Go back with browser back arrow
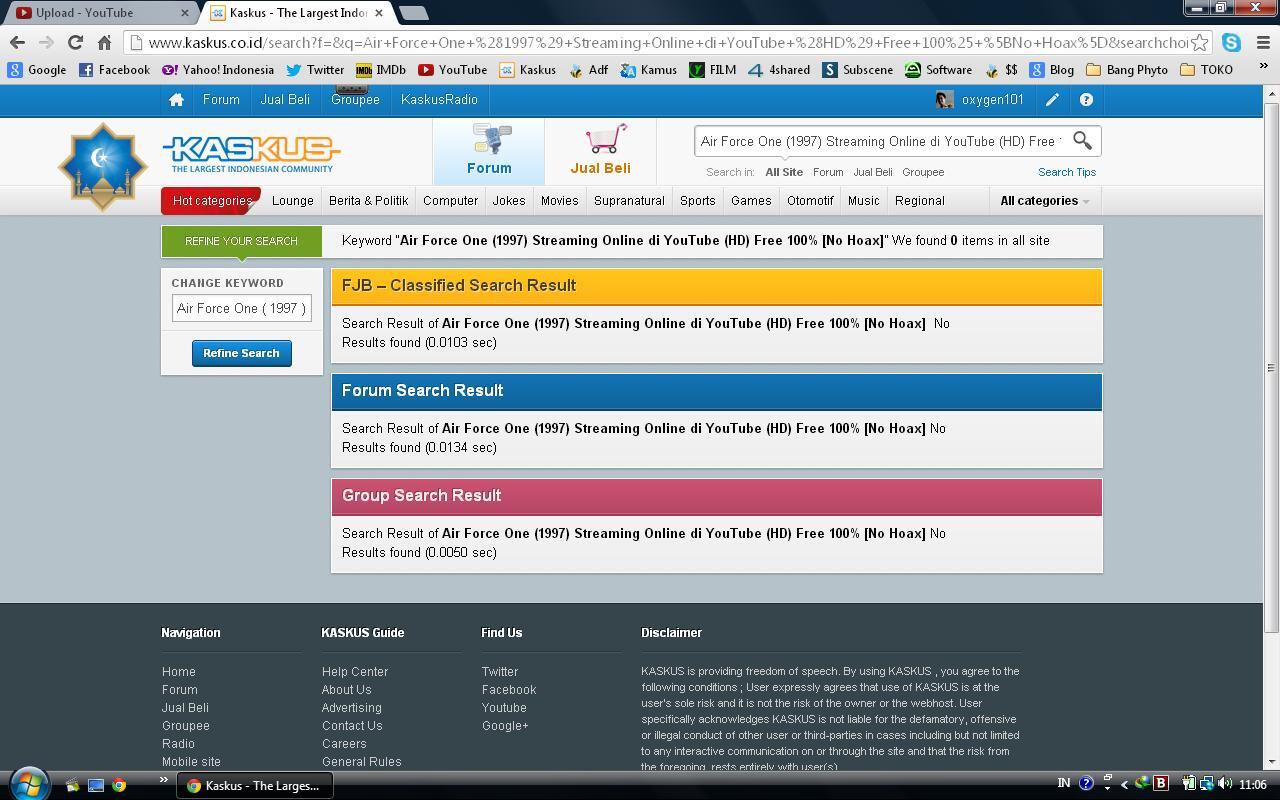The height and width of the screenshot is (800, 1280). (x=17, y=42)
